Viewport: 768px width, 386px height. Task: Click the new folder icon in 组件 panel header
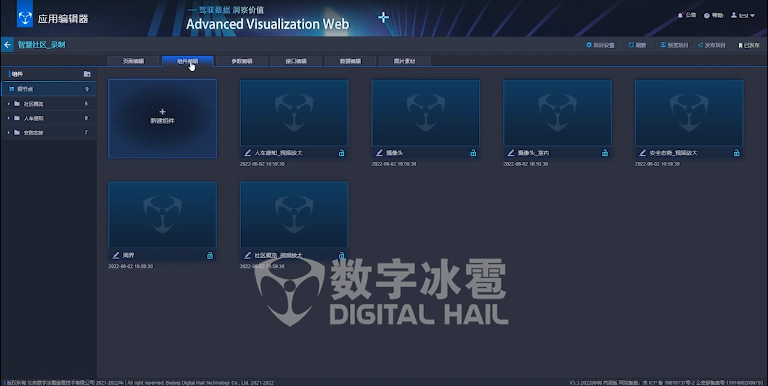pyautogui.click(x=87, y=74)
